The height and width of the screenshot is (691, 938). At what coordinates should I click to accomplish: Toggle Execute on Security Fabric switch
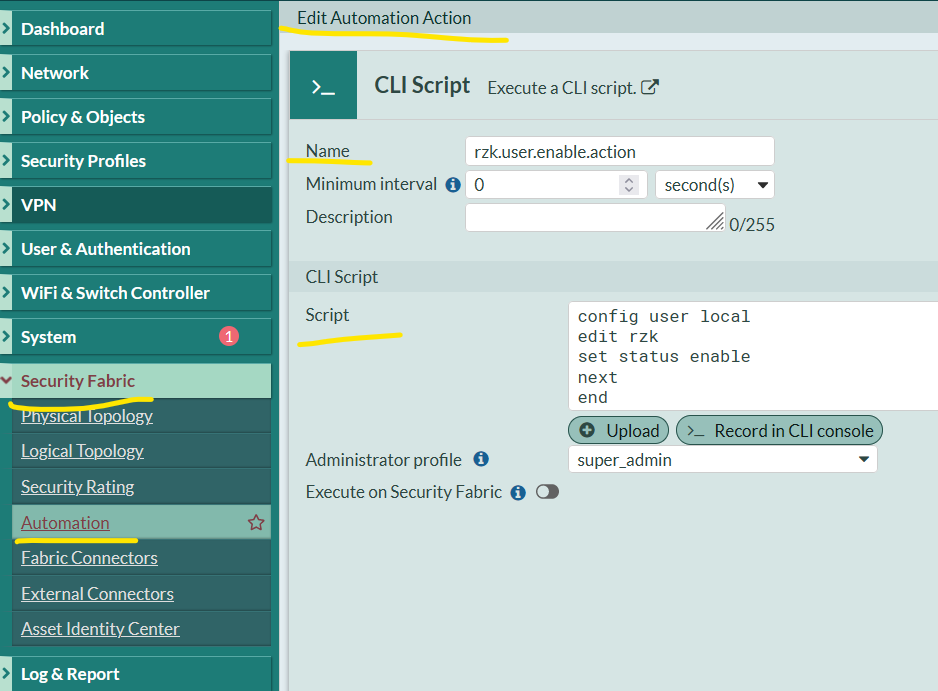pyautogui.click(x=547, y=492)
